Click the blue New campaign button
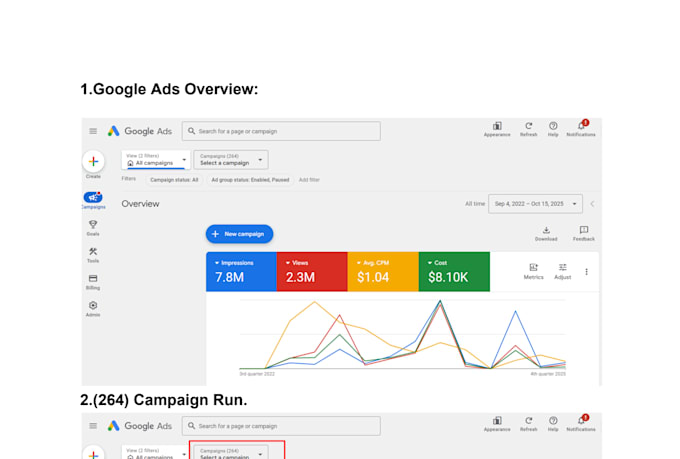 [239, 234]
